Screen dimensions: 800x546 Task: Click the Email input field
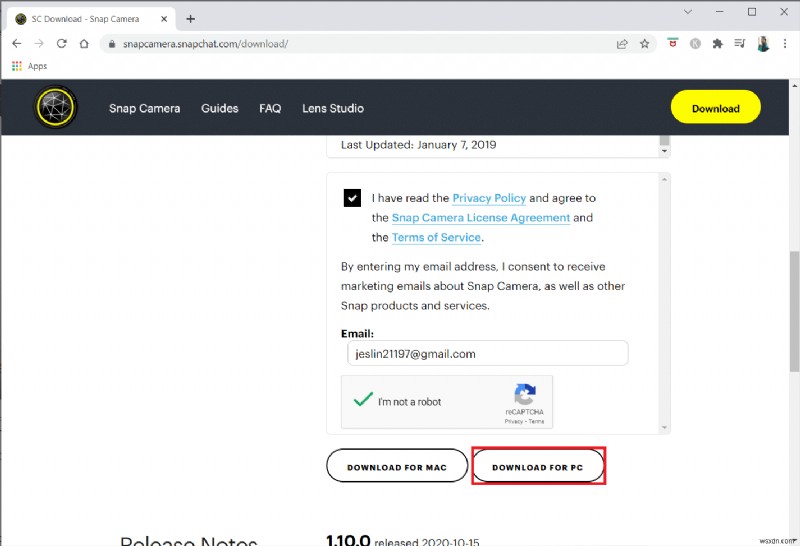click(487, 353)
